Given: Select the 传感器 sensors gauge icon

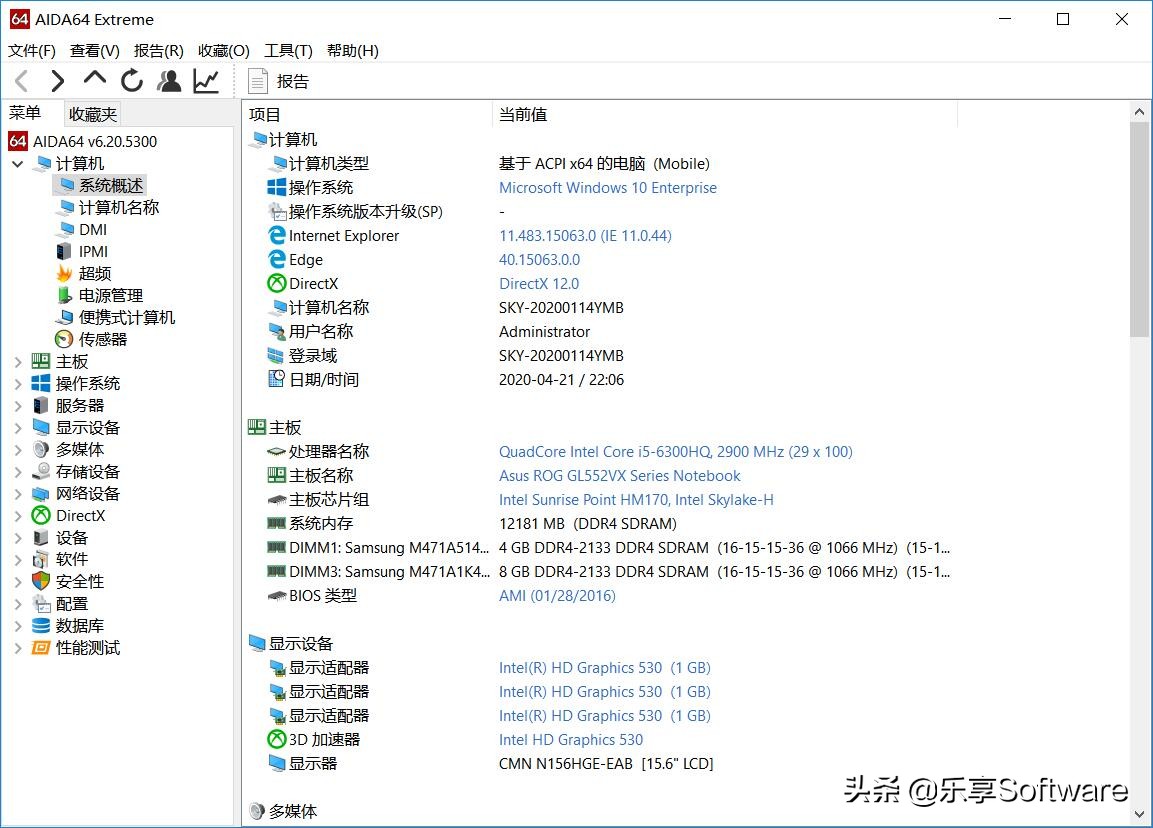Looking at the screenshot, I should point(62,339).
